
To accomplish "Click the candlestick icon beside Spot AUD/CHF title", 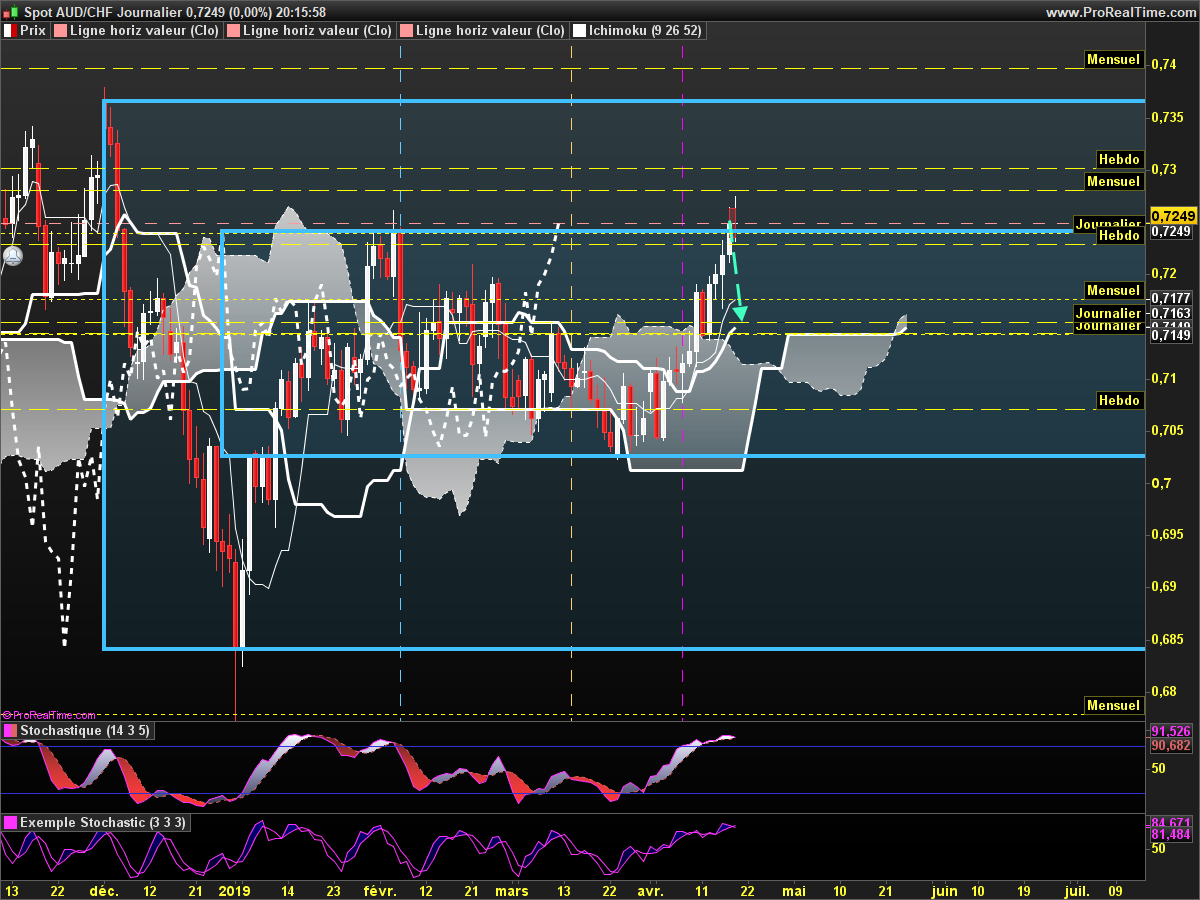I will [12, 12].
